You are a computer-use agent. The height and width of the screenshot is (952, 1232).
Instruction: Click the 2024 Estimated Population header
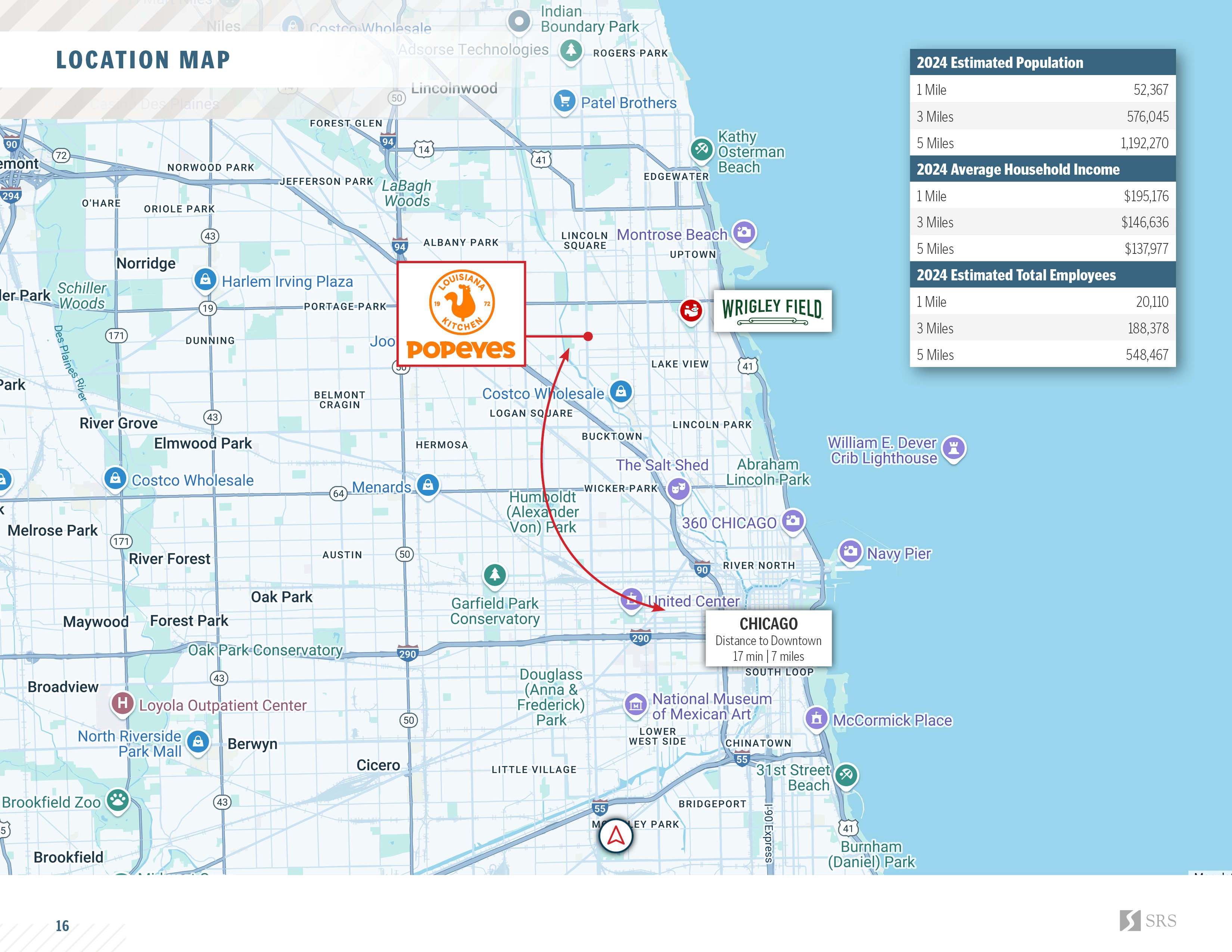pyautogui.click(x=1042, y=63)
